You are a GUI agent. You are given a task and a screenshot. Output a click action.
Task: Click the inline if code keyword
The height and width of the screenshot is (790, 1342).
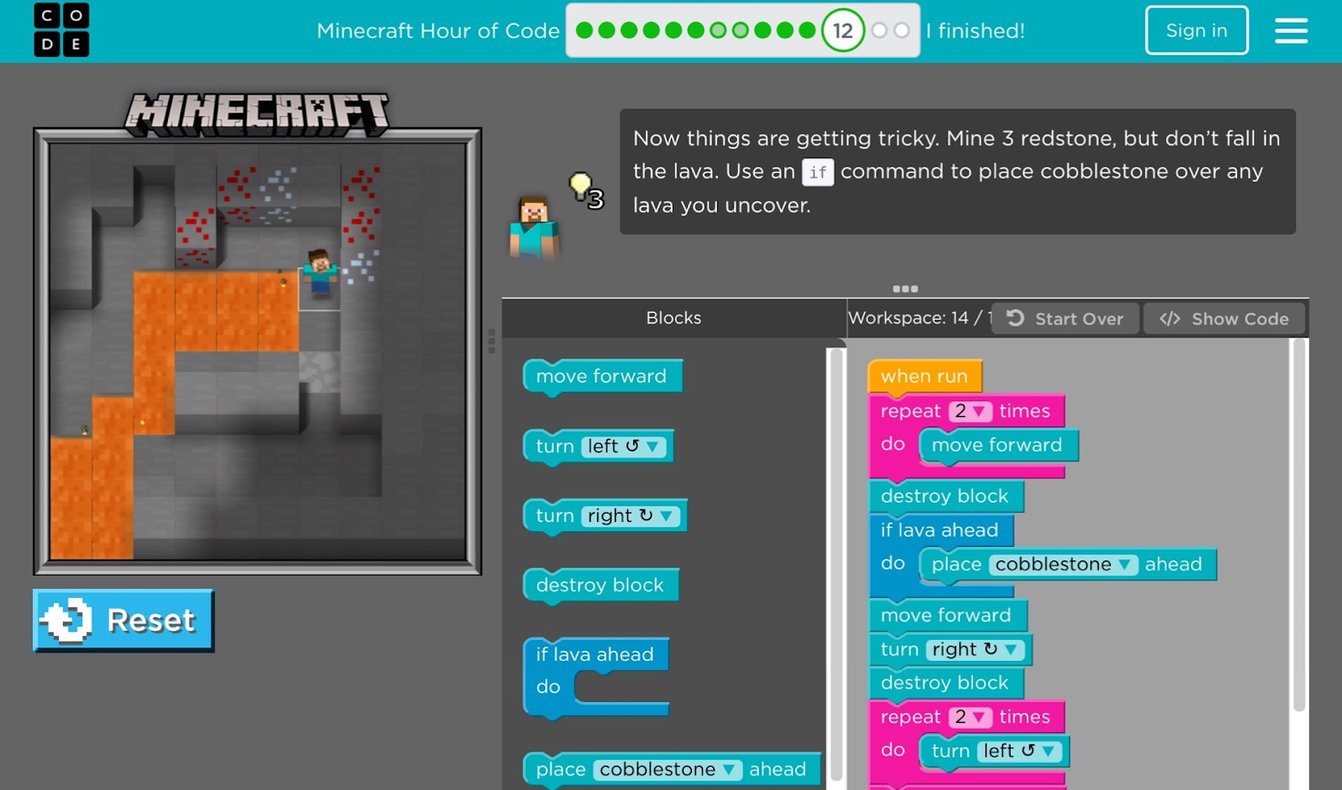818,172
